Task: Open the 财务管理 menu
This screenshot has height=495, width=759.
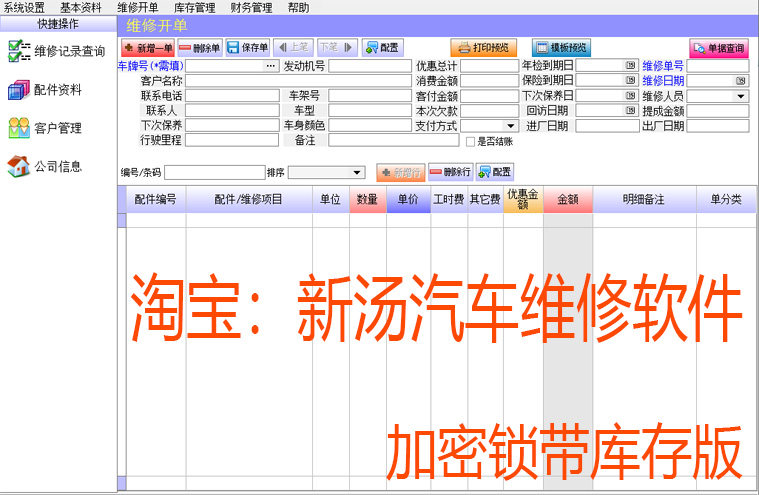Action: point(251,7)
